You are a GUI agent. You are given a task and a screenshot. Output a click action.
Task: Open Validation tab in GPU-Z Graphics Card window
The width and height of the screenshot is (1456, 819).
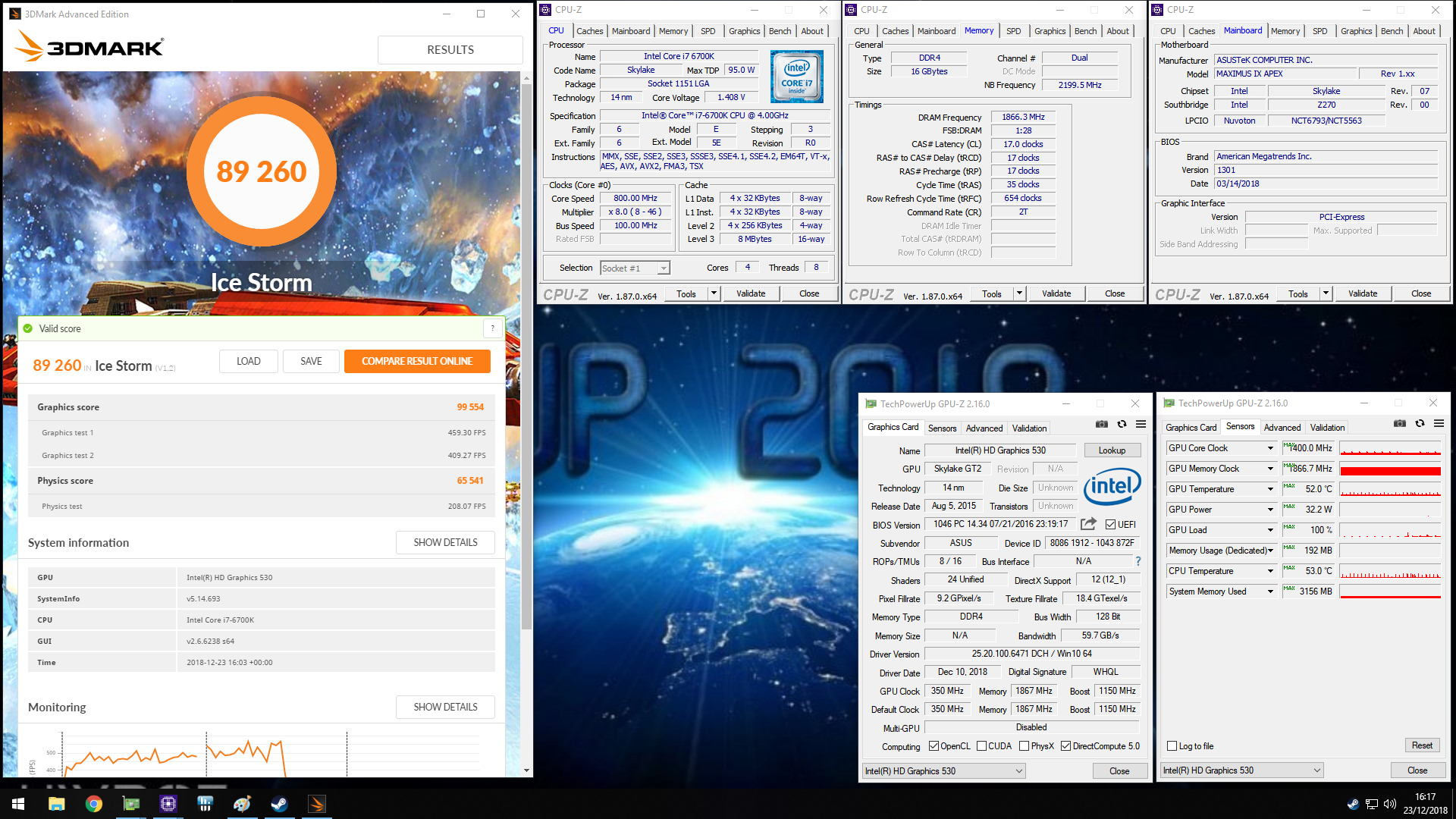(1029, 428)
